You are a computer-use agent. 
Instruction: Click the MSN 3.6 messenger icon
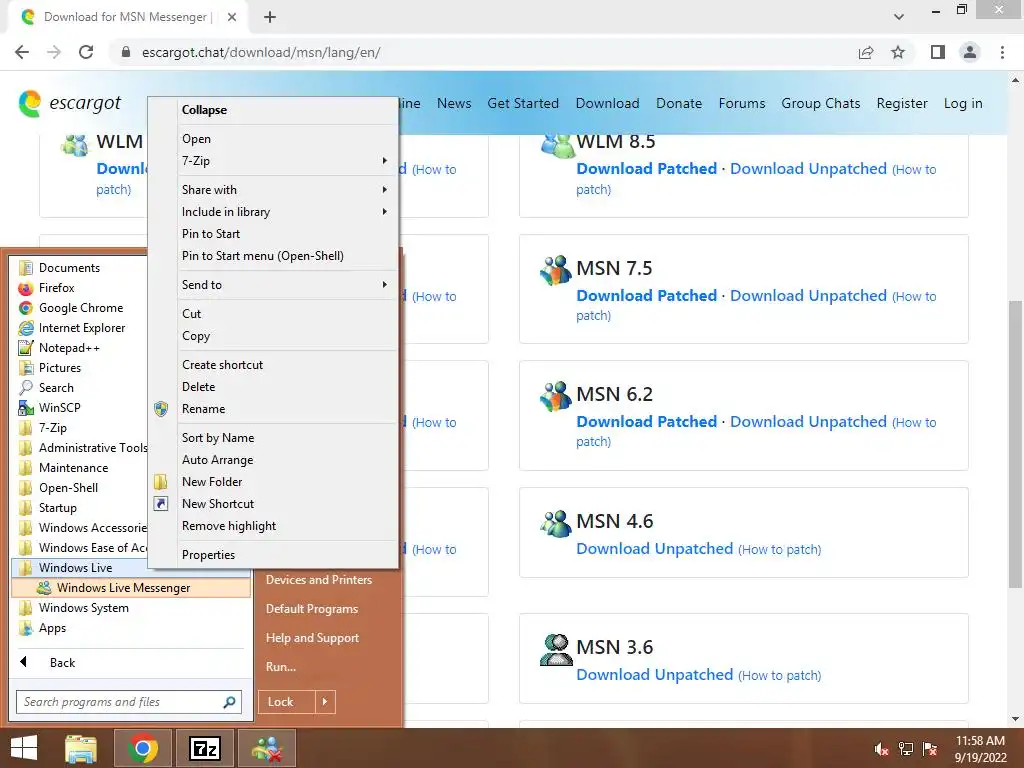click(x=556, y=649)
